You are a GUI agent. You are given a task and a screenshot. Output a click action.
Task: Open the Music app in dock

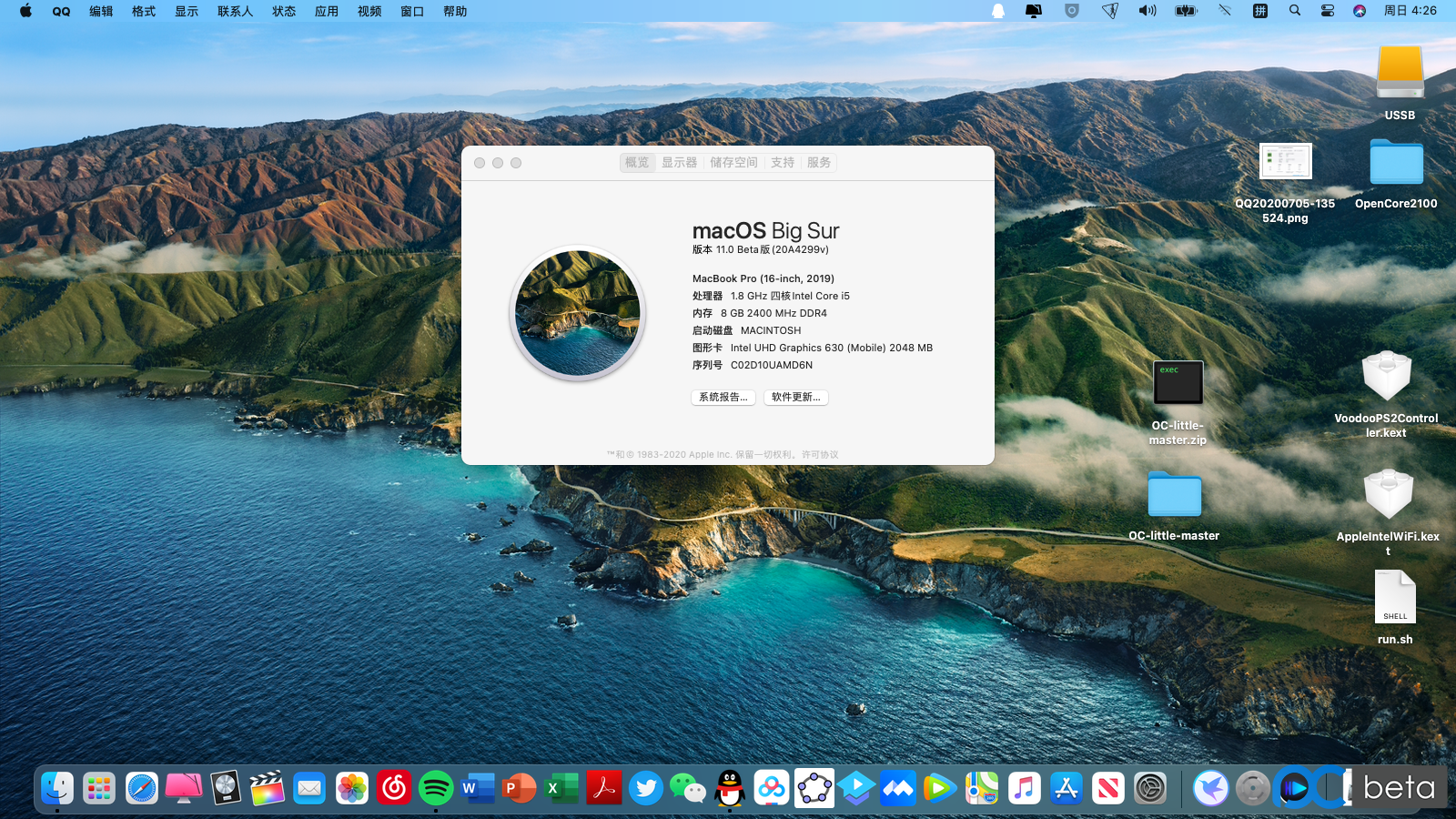tap(1025, 788)
